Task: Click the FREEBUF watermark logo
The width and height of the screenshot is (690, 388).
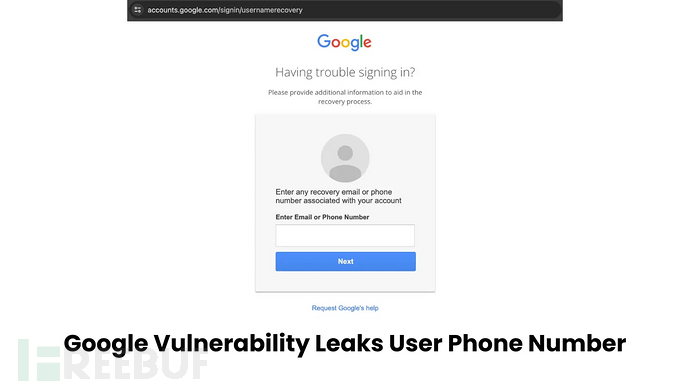Action: point(113,360)
